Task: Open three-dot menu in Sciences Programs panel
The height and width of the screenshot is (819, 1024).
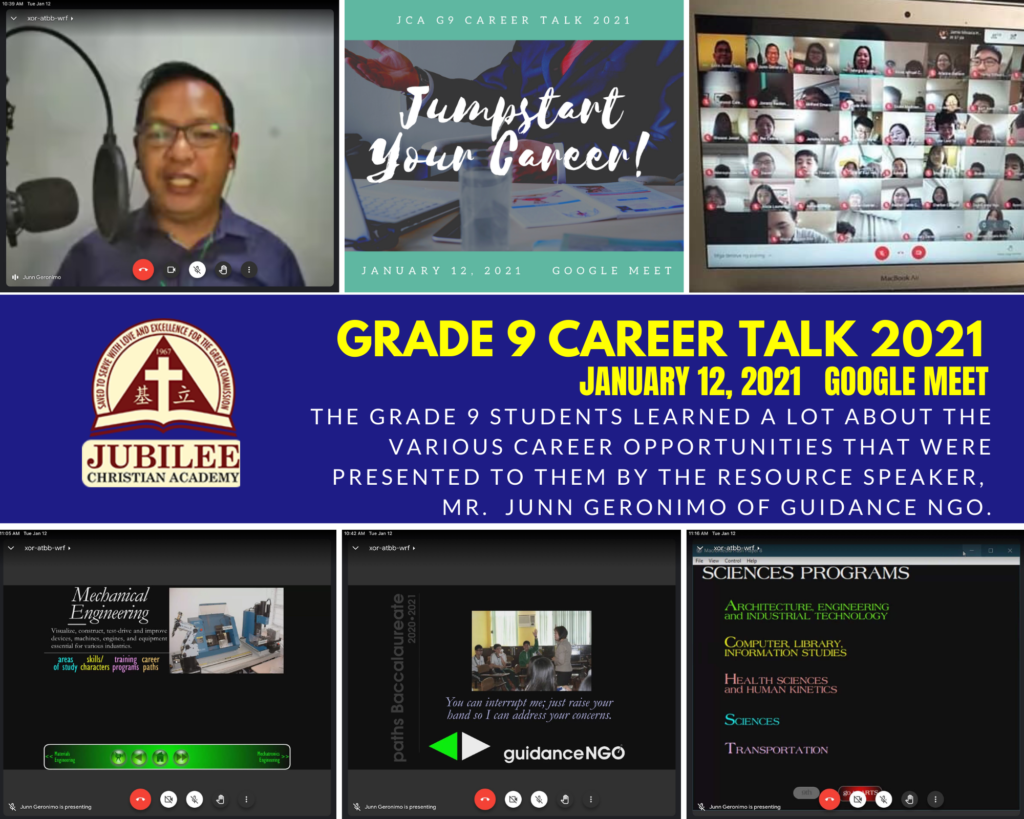Action: (935, 799)
